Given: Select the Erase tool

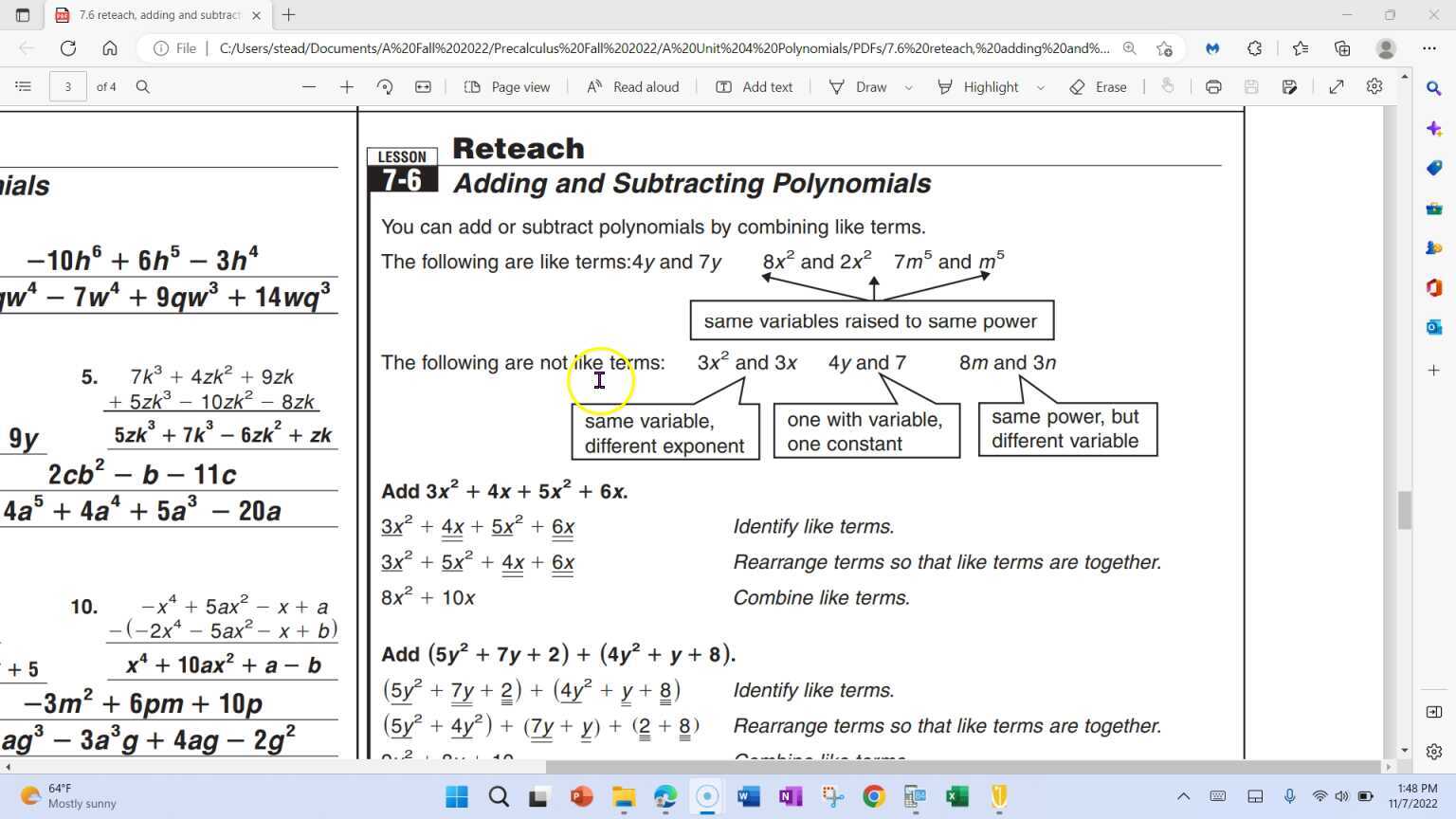Looking at the screenshot, I should click(x=1098, y=86).
